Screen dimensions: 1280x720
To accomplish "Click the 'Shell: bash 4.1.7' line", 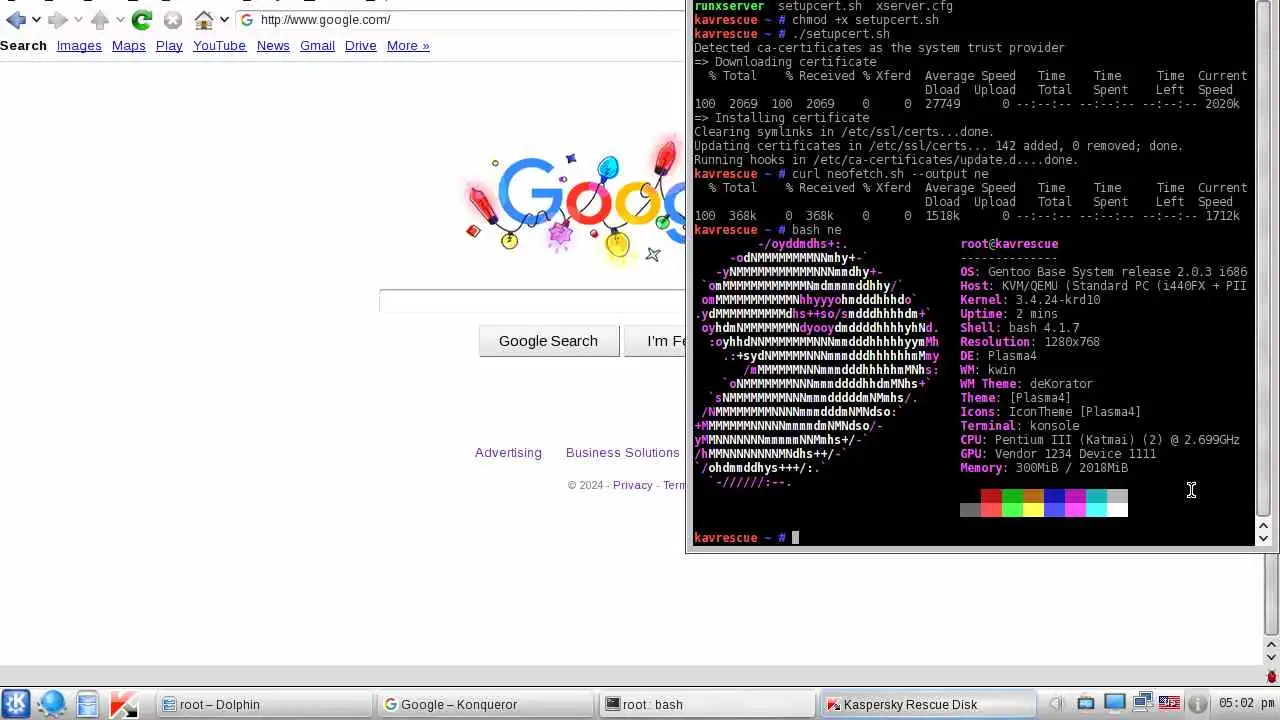I will pyautogui.click(x=1020, y=328).
